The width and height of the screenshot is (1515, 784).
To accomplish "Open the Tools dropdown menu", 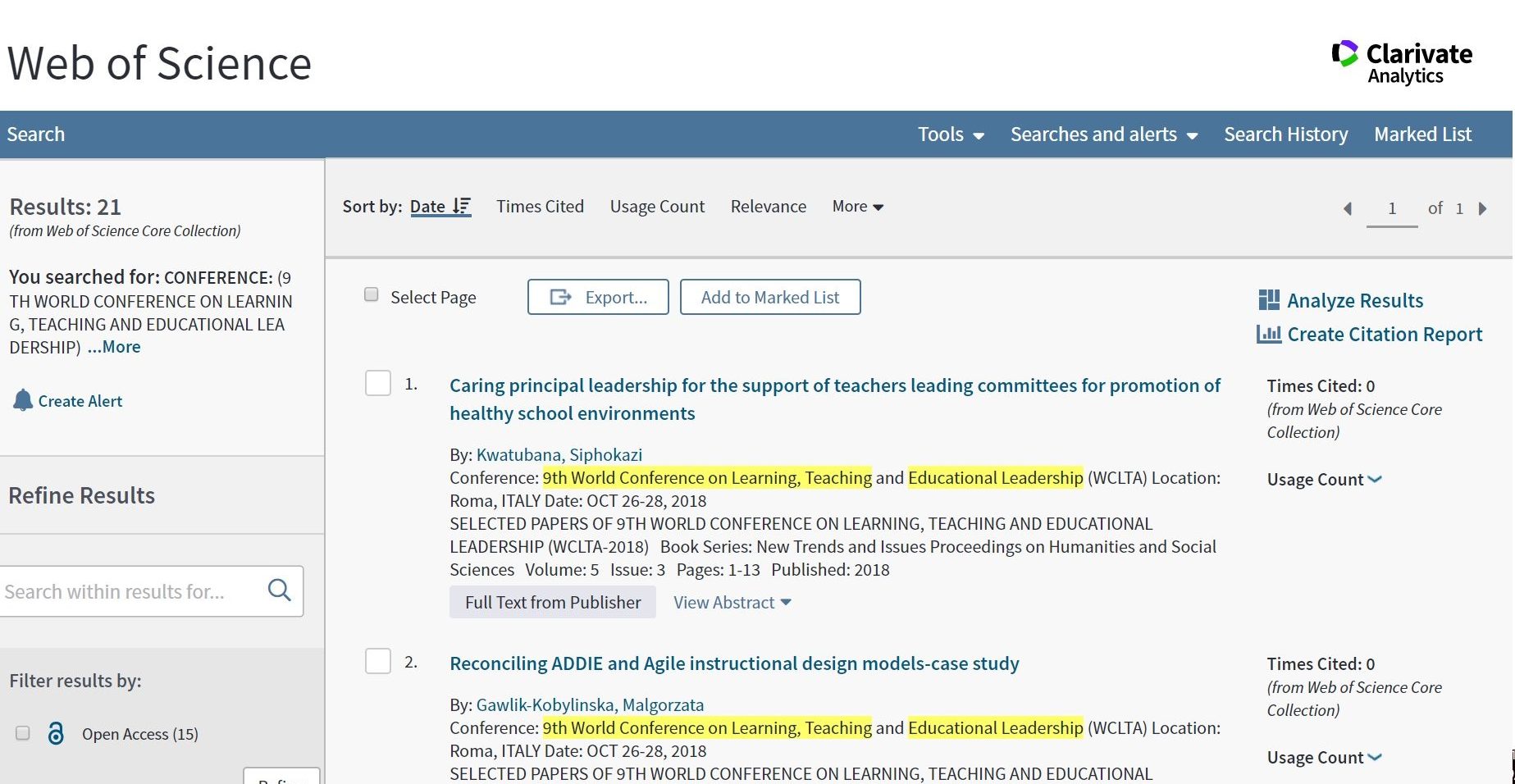I will pyautogui.click(x=951, y=134).
